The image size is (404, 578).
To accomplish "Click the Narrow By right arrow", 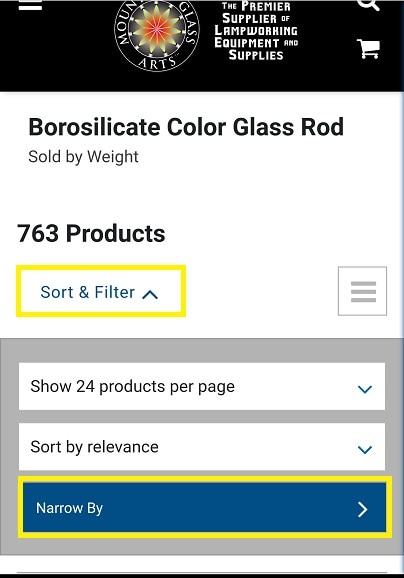I will [x=363, y=509].
